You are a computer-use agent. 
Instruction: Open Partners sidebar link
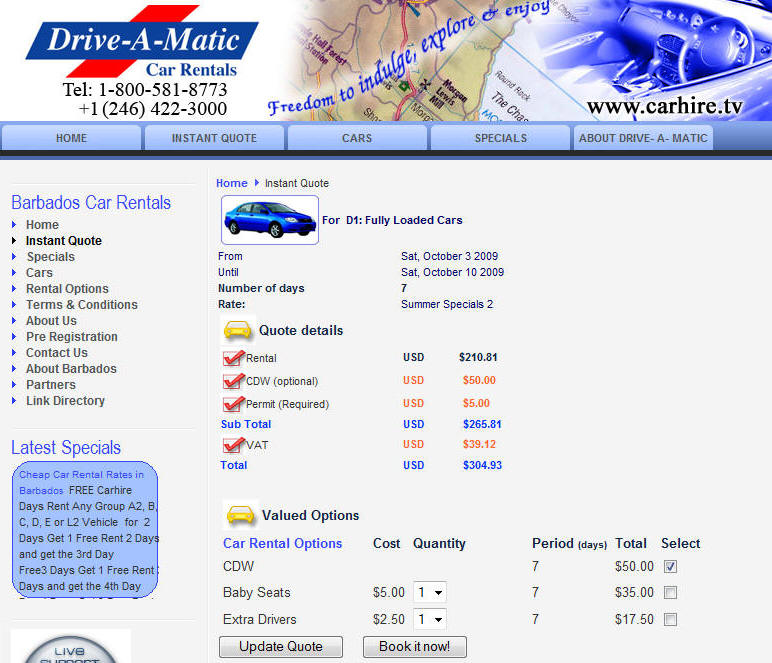click(x=51, y=384)
